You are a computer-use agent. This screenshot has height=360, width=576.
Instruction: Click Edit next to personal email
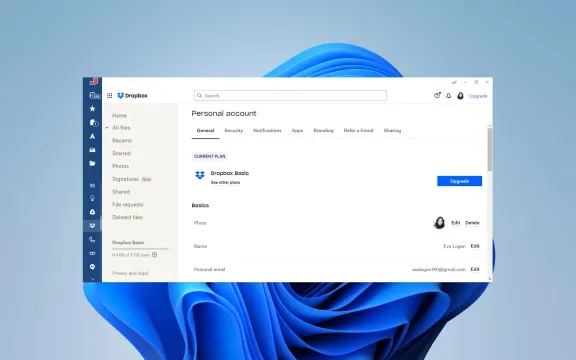pos(475,269)
